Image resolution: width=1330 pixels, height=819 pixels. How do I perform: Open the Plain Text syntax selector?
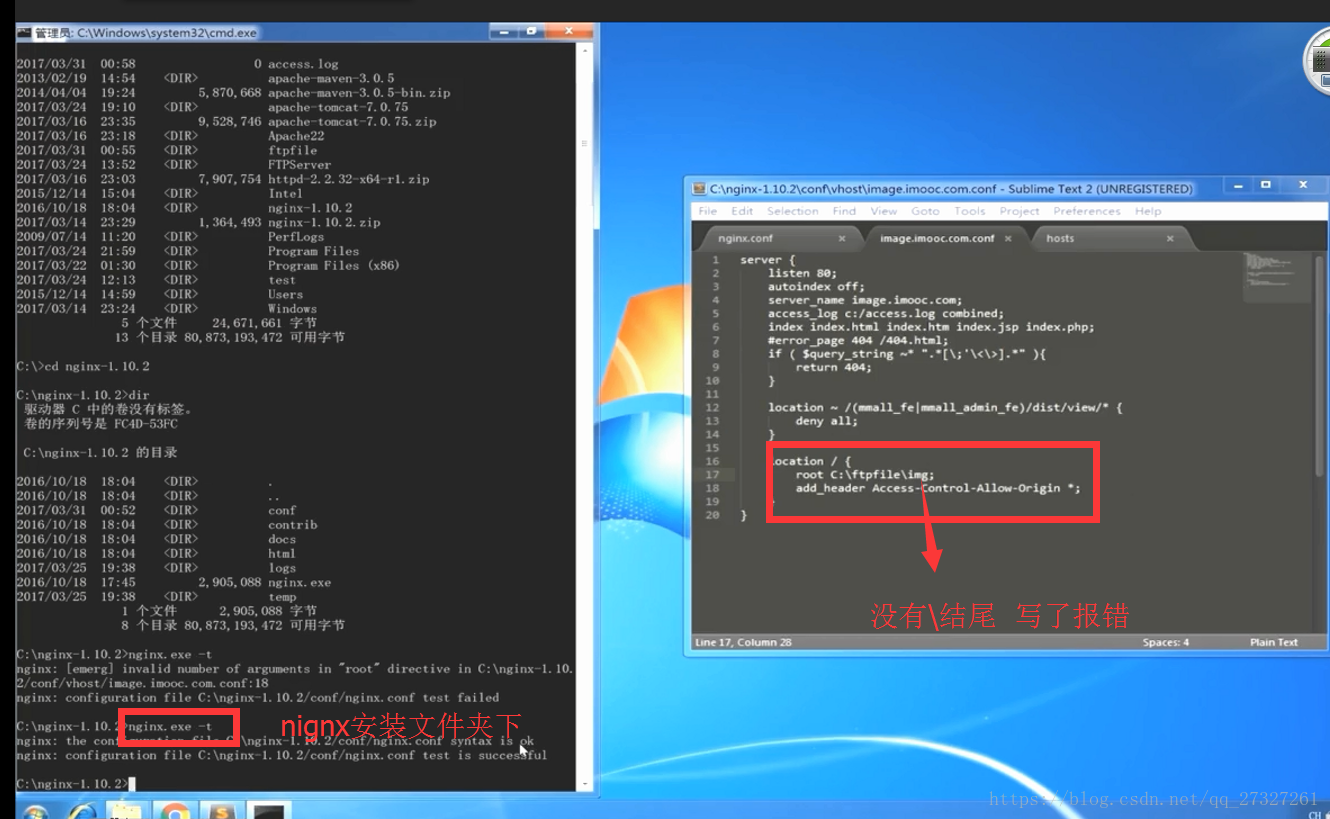point(1274,642)
